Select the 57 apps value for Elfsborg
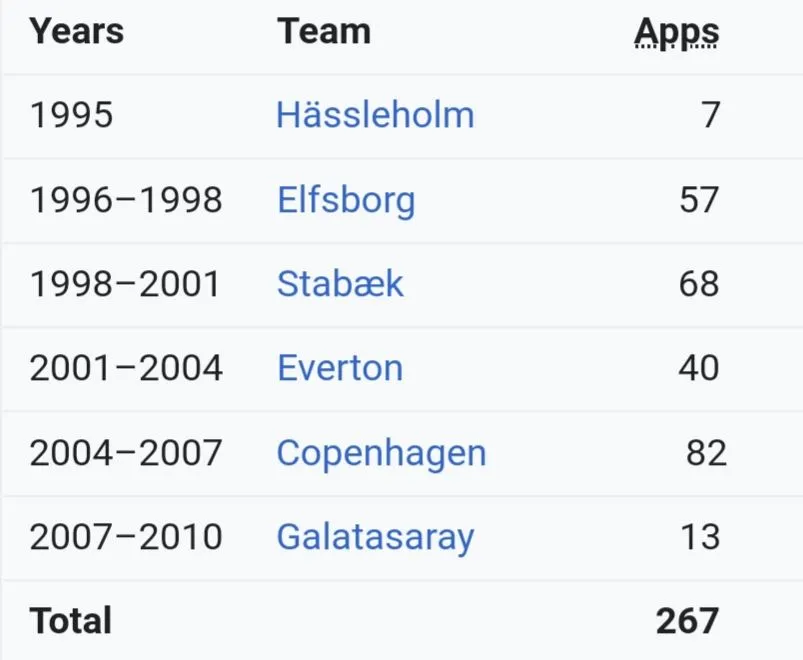 [x=698, y=200]
